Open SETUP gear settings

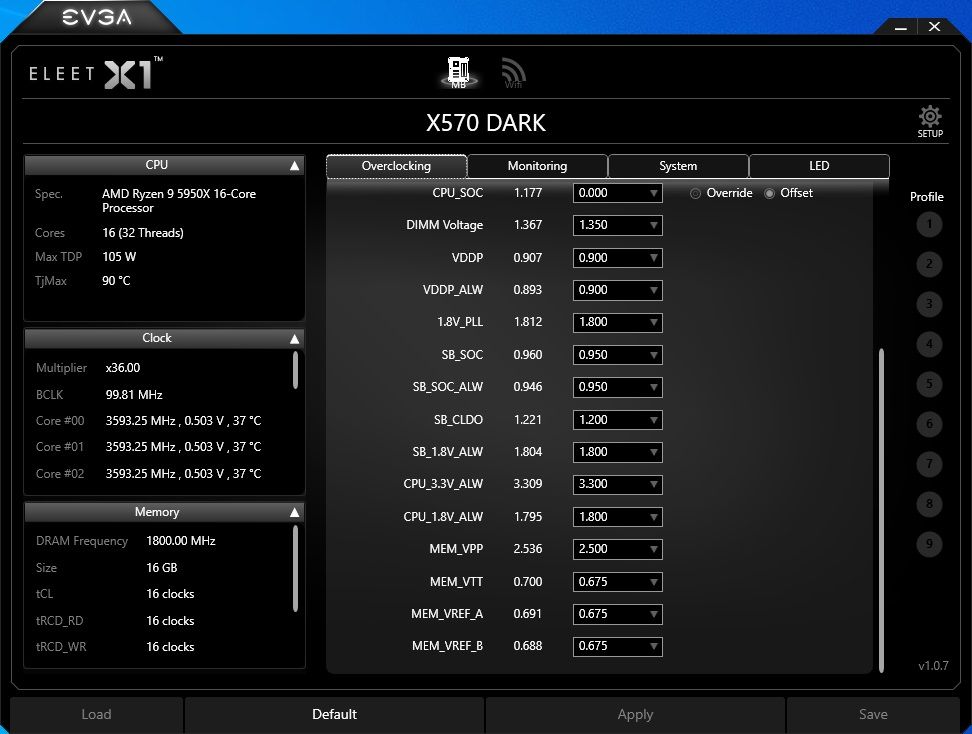[x=930, y=122]
